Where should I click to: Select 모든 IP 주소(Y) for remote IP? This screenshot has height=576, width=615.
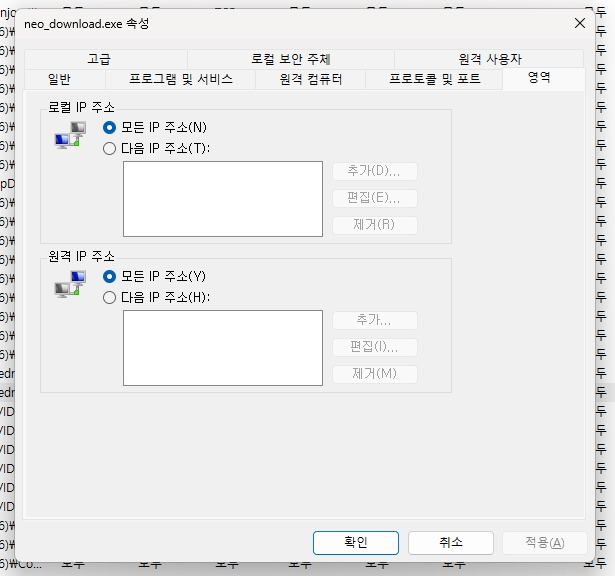109,276
